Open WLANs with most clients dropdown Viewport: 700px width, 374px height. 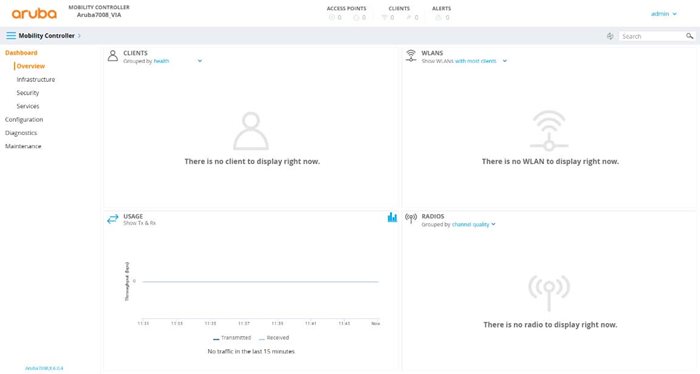pos(481,61)
